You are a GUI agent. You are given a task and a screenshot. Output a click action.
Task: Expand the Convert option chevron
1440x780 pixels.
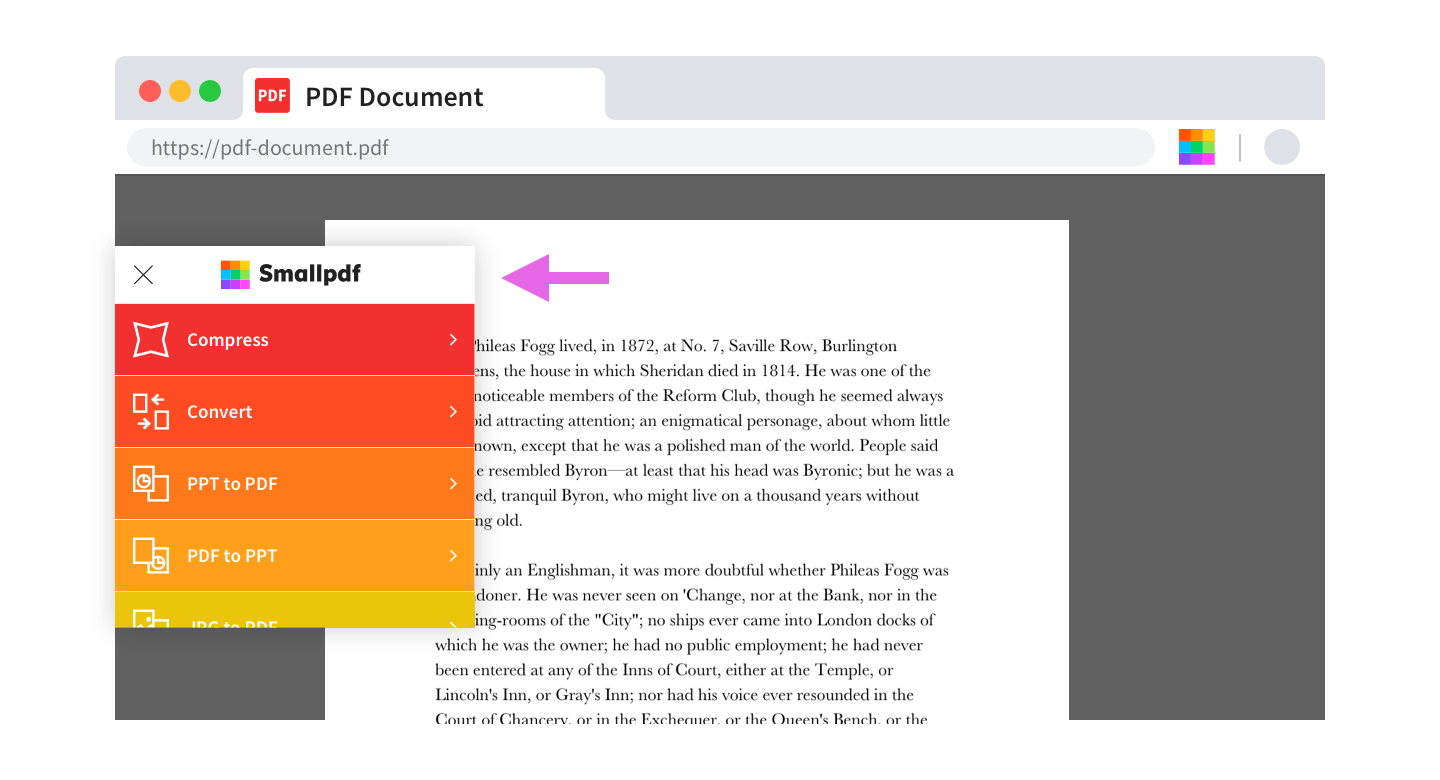coord(453,412)
